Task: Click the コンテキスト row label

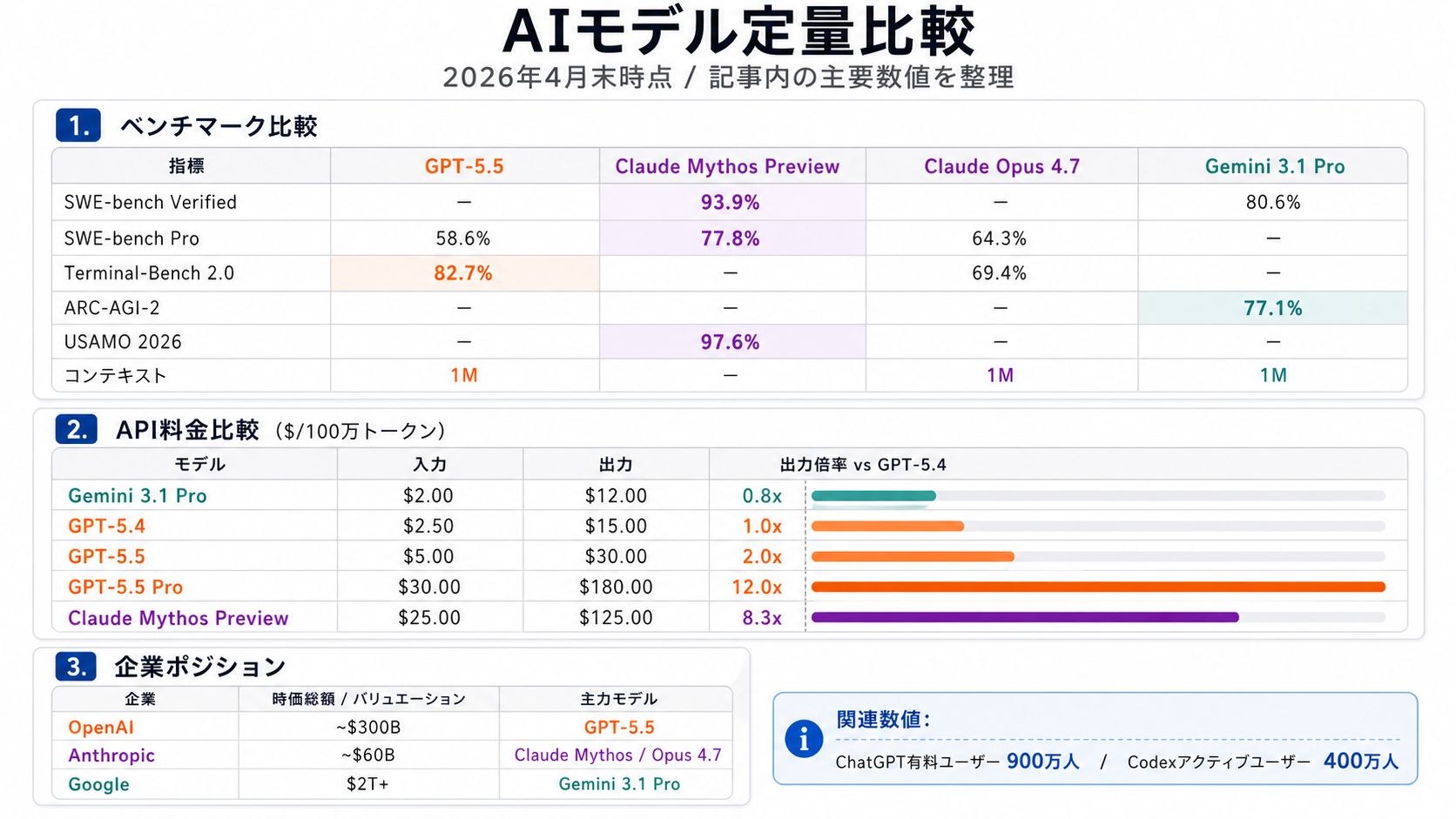Action: click(115, 376)
